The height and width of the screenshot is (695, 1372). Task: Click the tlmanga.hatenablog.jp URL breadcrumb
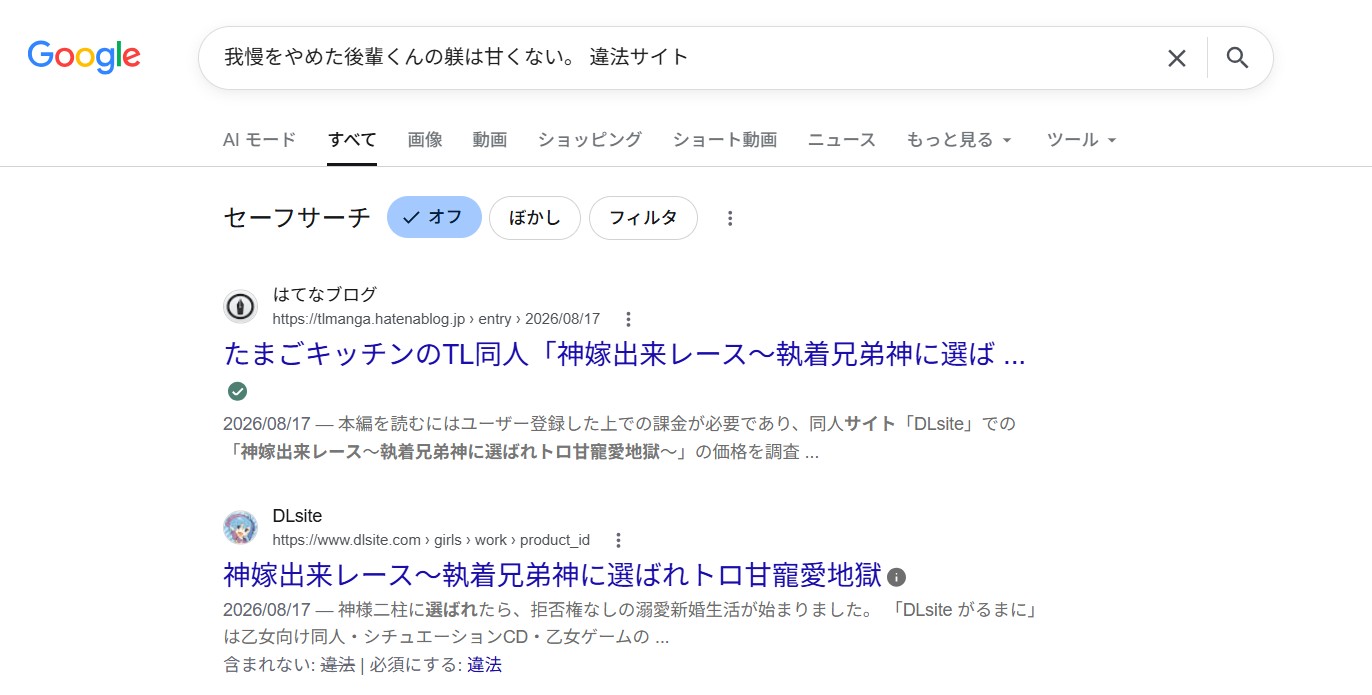(x=436, y=319)
